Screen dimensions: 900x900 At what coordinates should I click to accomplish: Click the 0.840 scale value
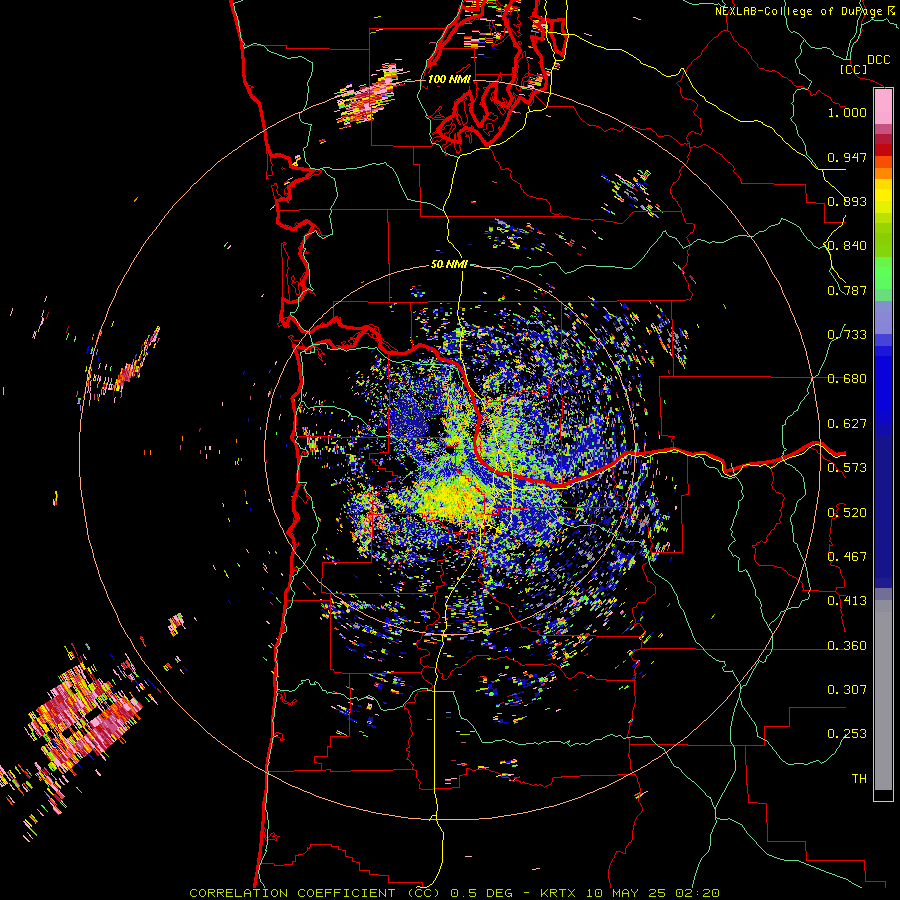coord(847,246)
